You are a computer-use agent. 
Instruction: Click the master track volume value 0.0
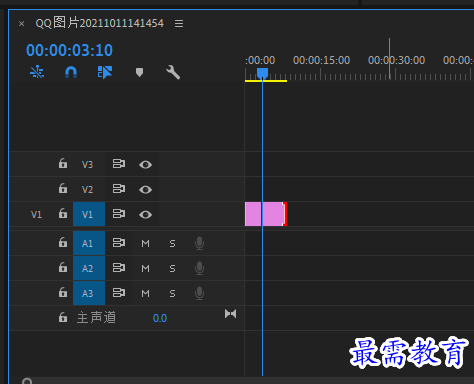click(160, 318)
